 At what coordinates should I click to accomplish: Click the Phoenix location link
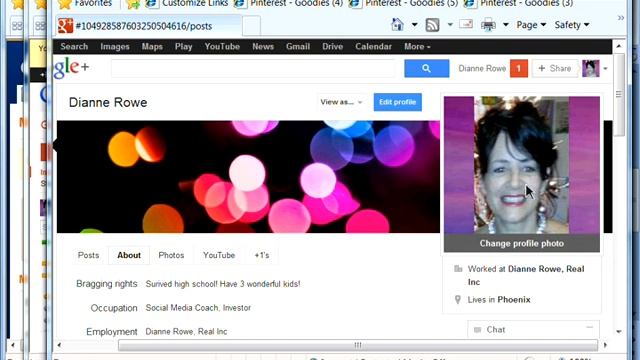point(514,300)
